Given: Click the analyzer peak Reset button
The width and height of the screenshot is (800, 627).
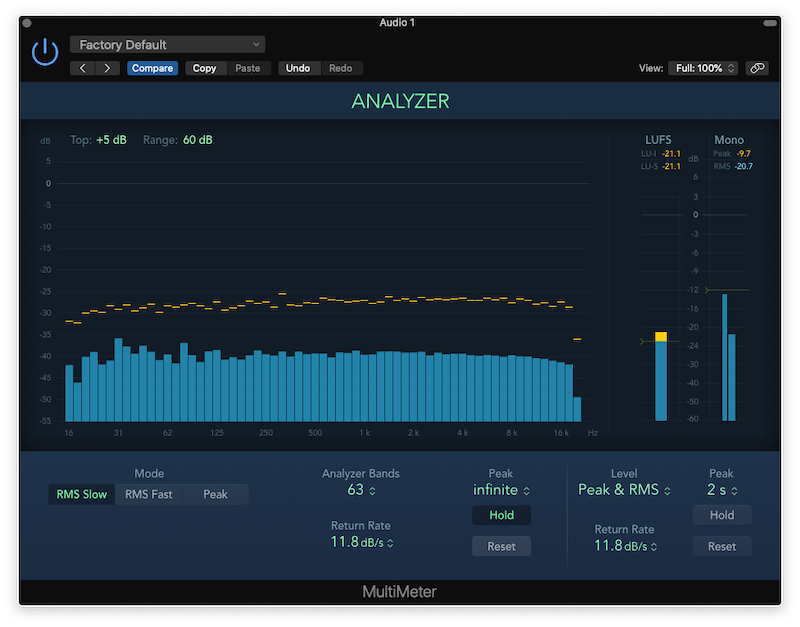Looking at the screenshot, I should [x=501, y=546].
